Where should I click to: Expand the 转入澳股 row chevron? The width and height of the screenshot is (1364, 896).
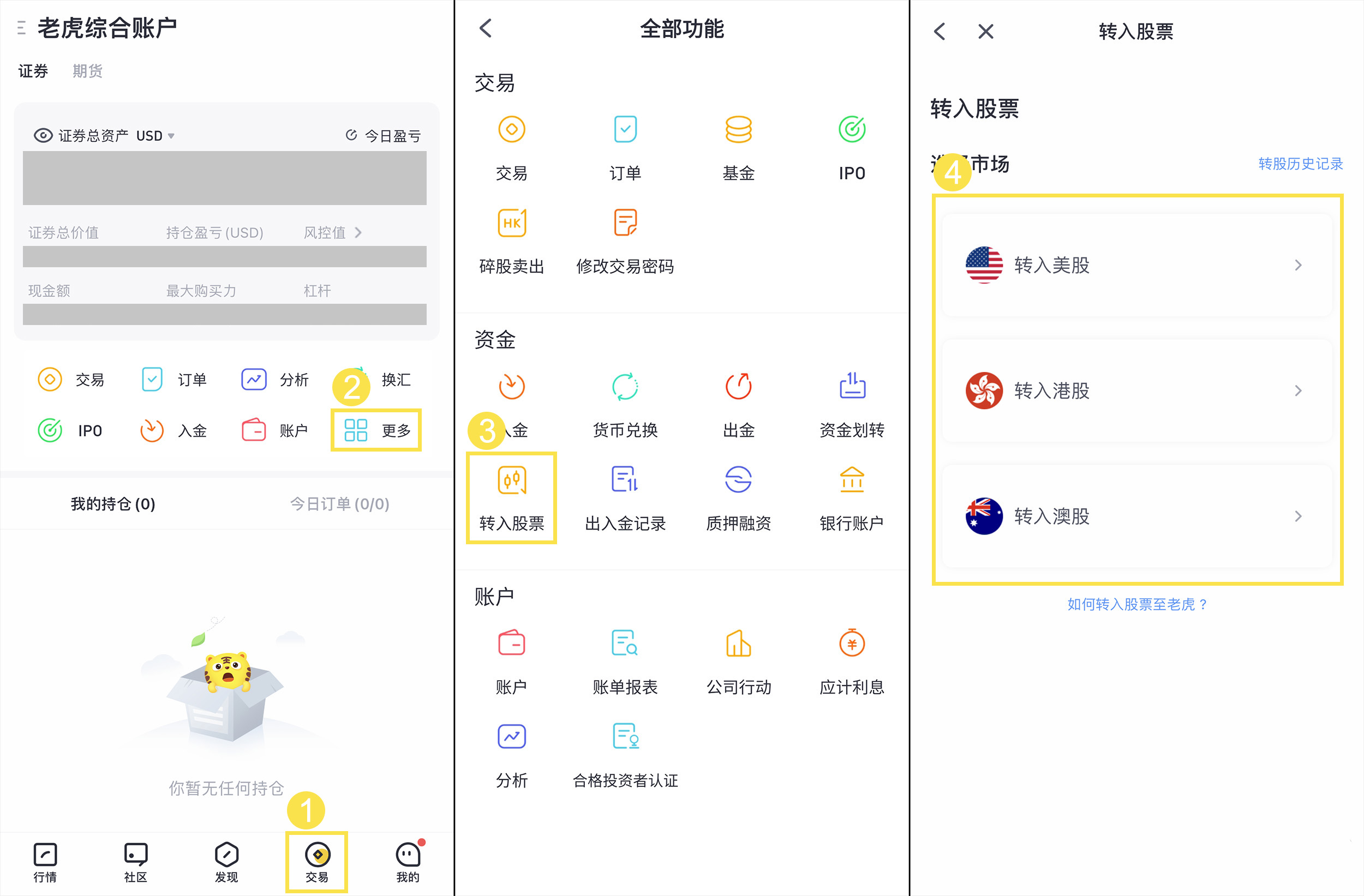1298,515
